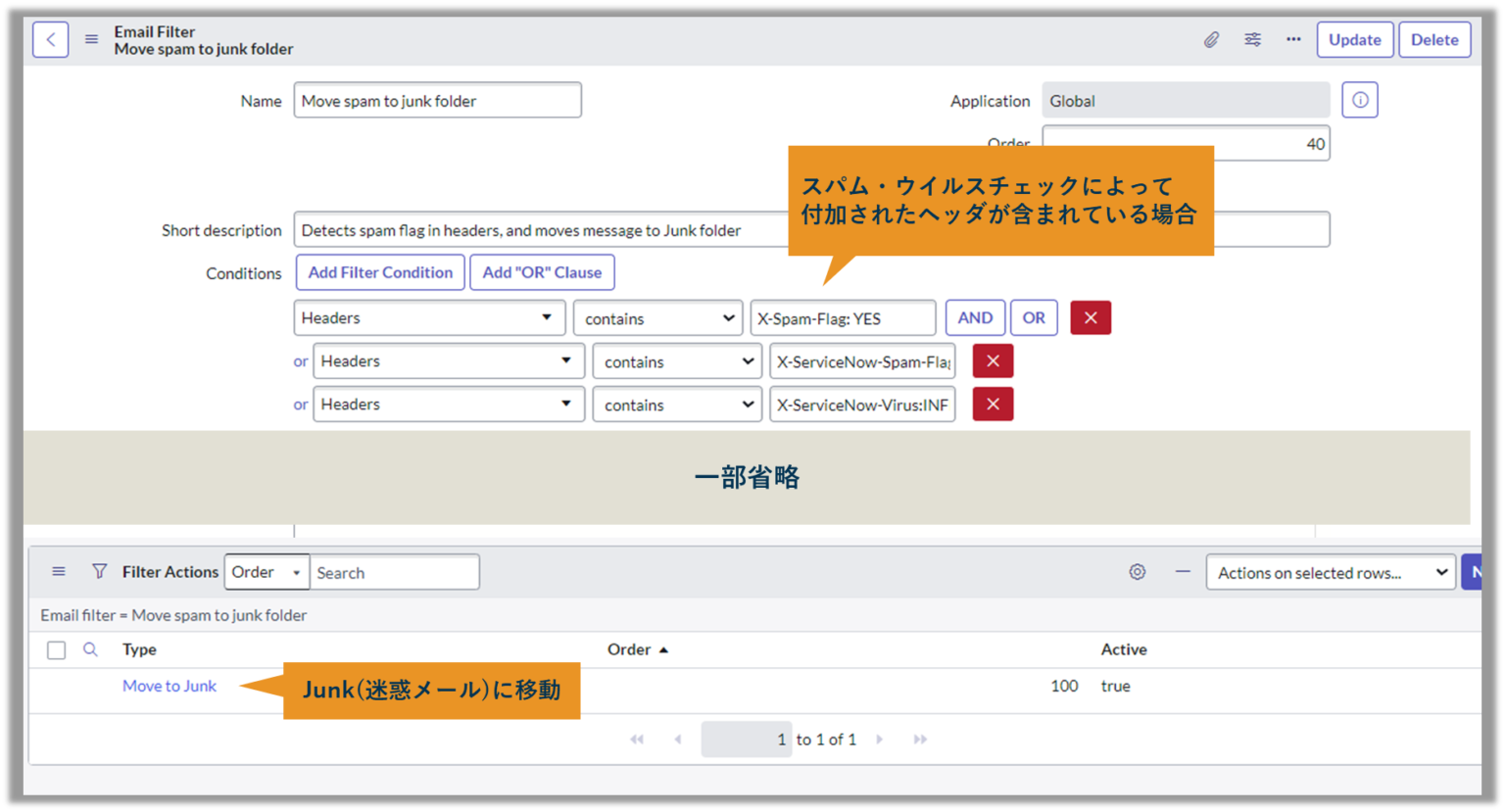1505x812 pixels.
Task: Open attachments with the paperclip icon
Action: pyautogui.click(x=1211, y=39)
